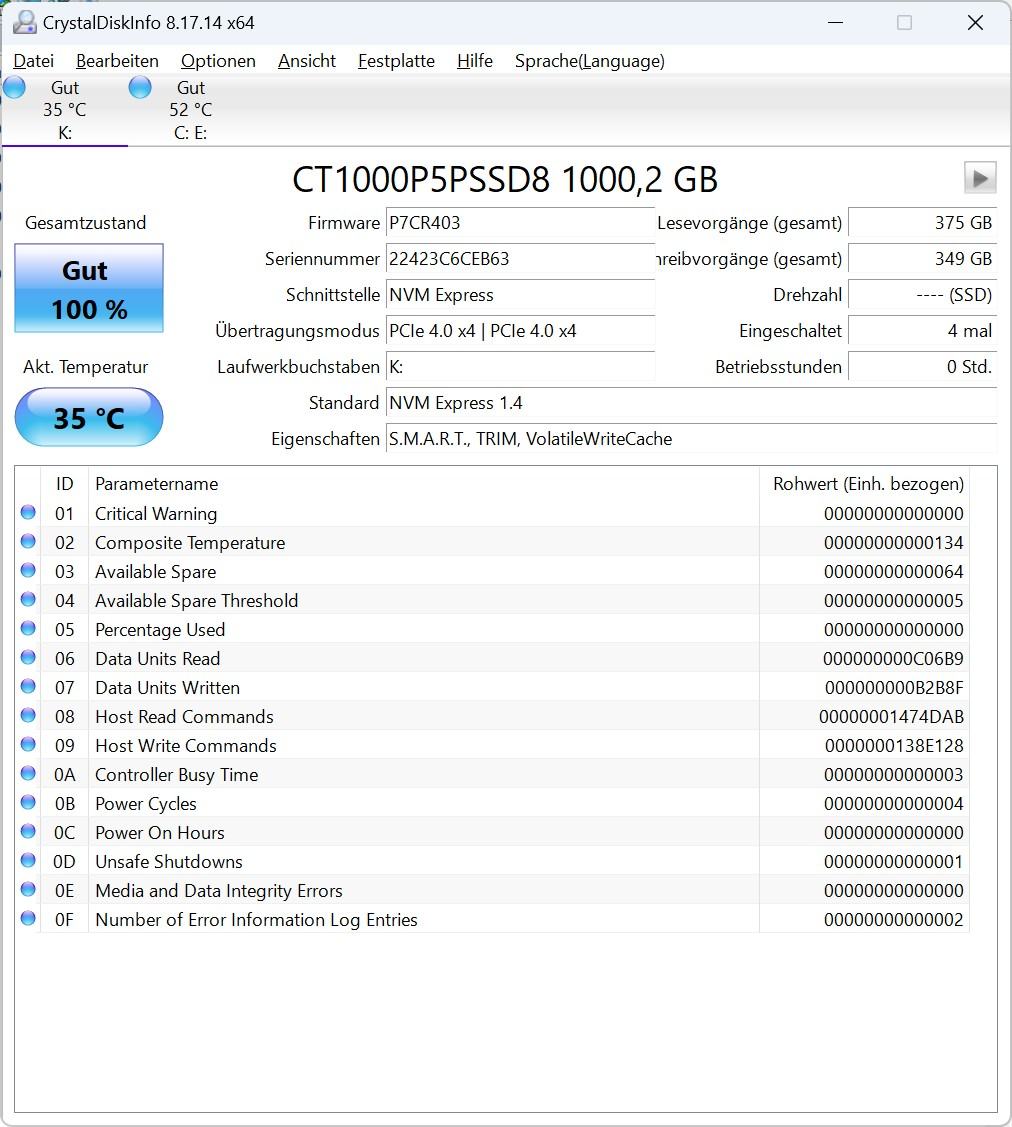Open the Hilfe menu

point(474,61)
